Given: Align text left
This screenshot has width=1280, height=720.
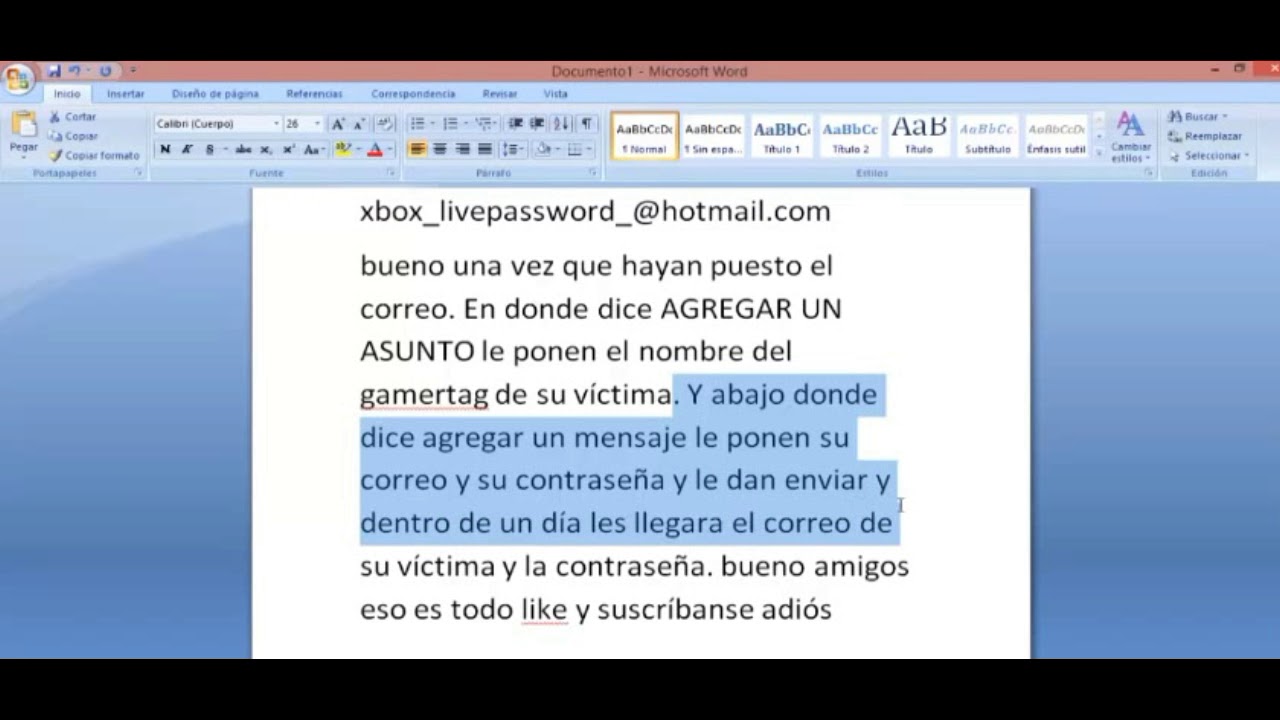Looking at the screenshot, I should [418, 149].
